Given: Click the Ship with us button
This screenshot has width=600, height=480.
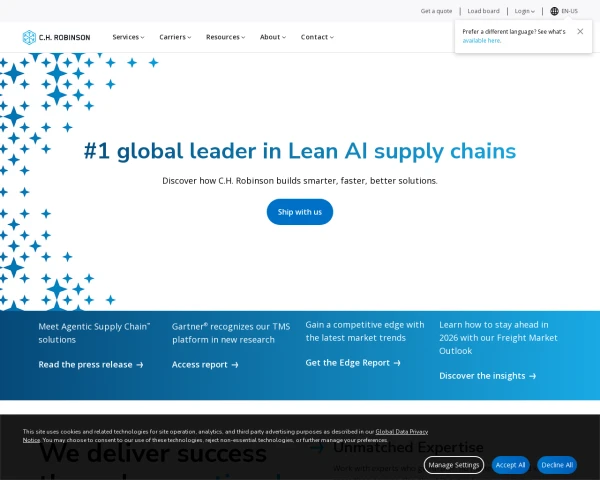Looking at the screenshot, I should click(x=300, y=212).
